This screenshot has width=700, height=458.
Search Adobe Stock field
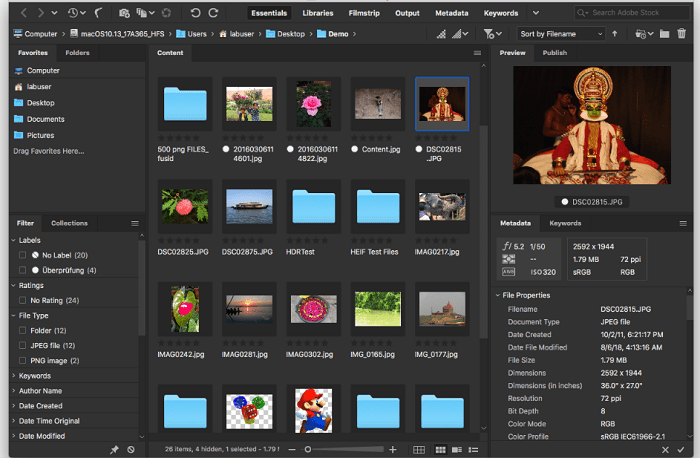click(632, 13)
